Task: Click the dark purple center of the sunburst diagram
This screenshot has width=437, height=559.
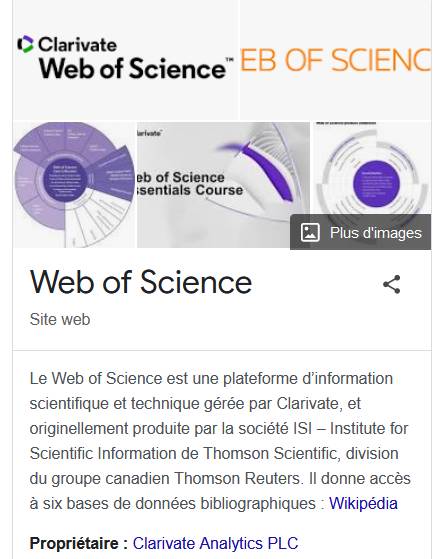Action: click(x=65, y=180)
